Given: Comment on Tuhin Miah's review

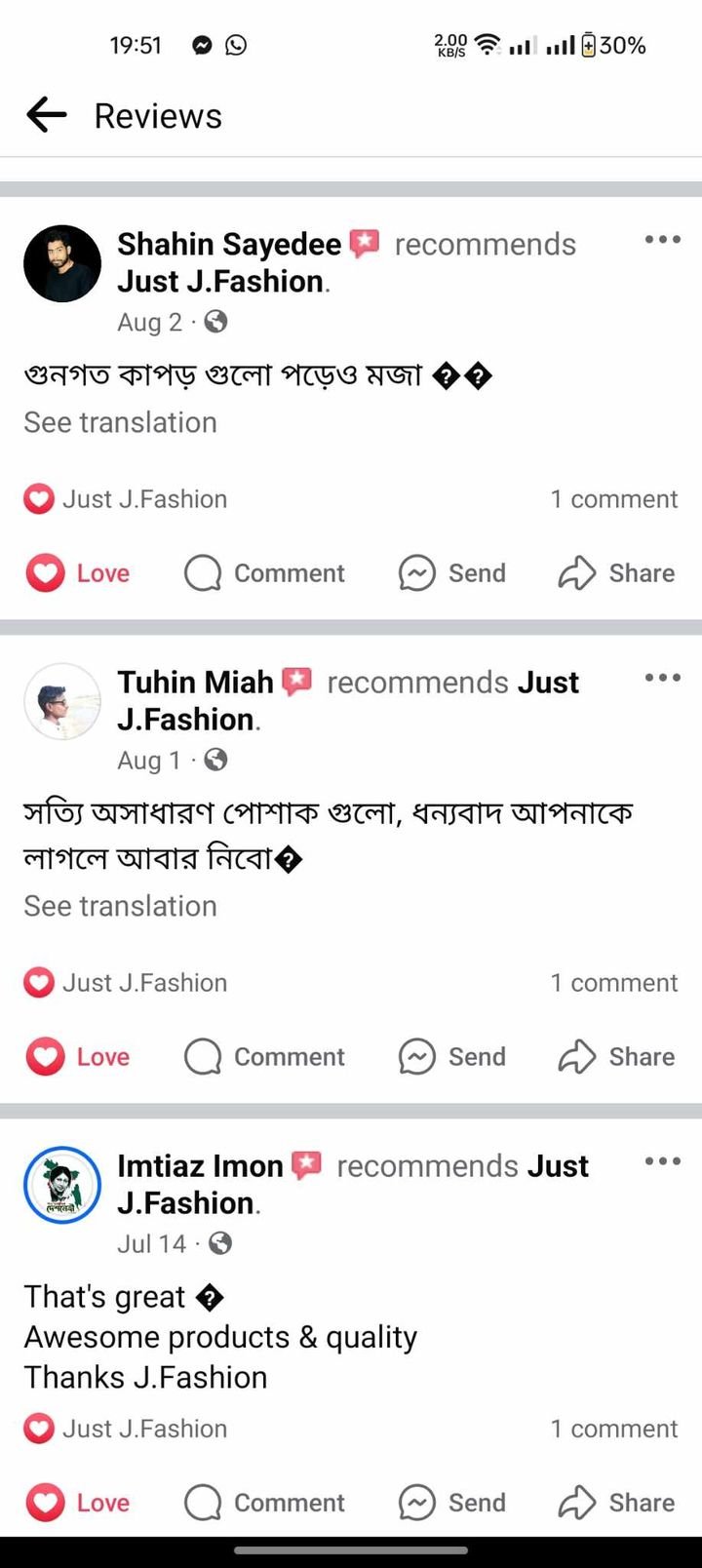Looking at the screenshot, I should (264, 1057).
